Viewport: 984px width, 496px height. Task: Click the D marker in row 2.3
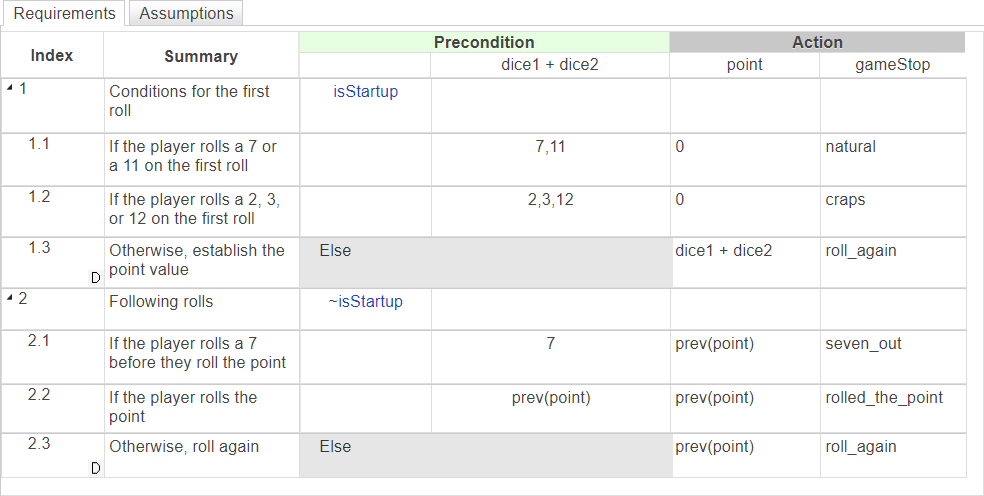[96, 468]
